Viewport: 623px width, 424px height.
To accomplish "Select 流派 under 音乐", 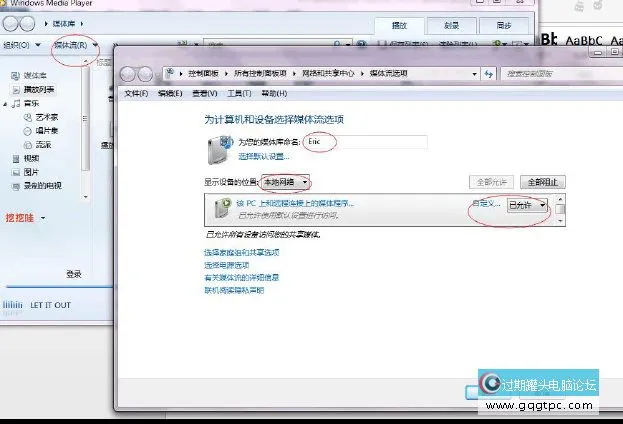I will [x=43, y=145].
